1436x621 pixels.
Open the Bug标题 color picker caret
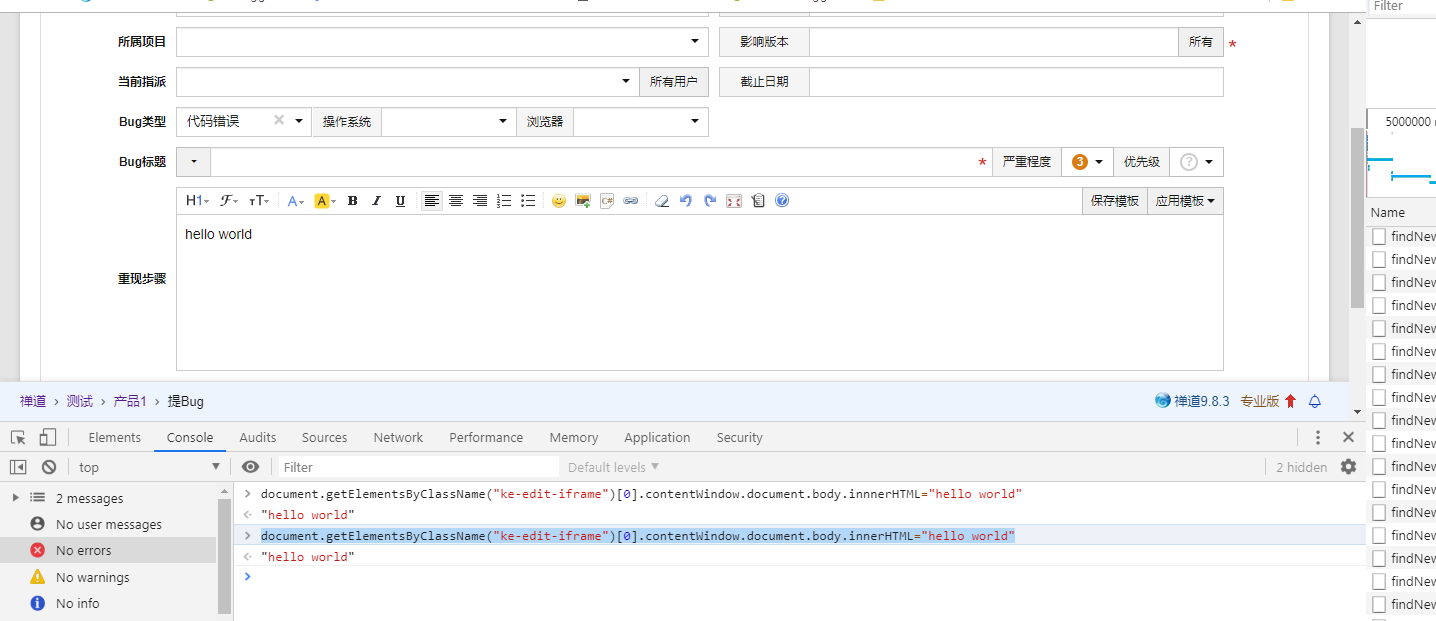pos(193,162)
